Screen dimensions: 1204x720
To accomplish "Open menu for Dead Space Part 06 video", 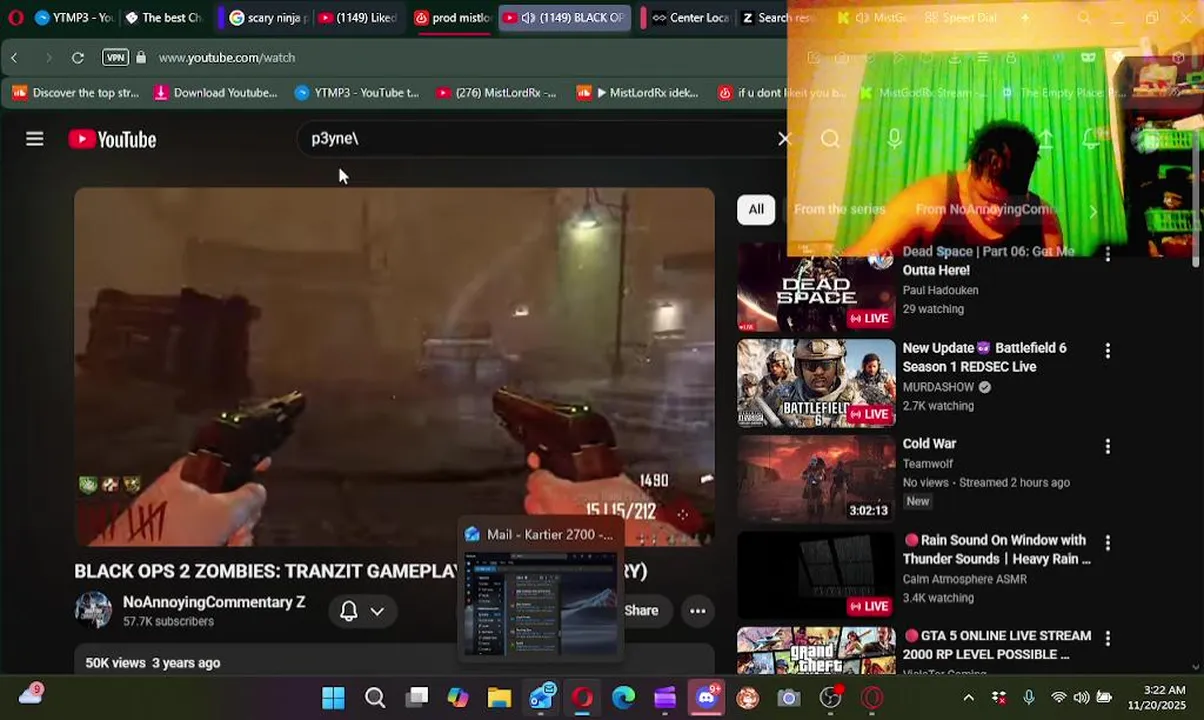I will [x=1107, y=255].
